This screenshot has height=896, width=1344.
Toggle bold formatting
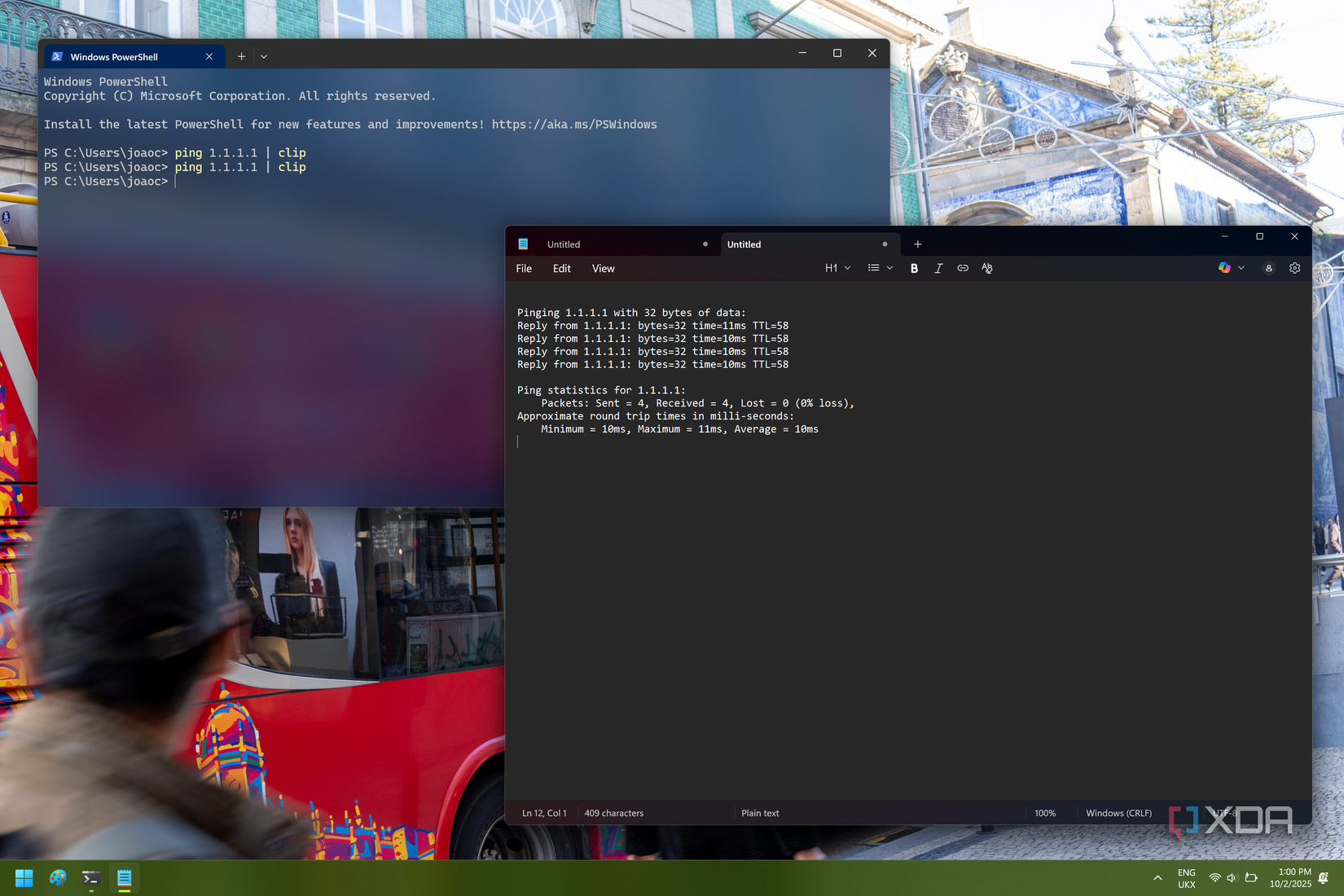pos(914,268)
